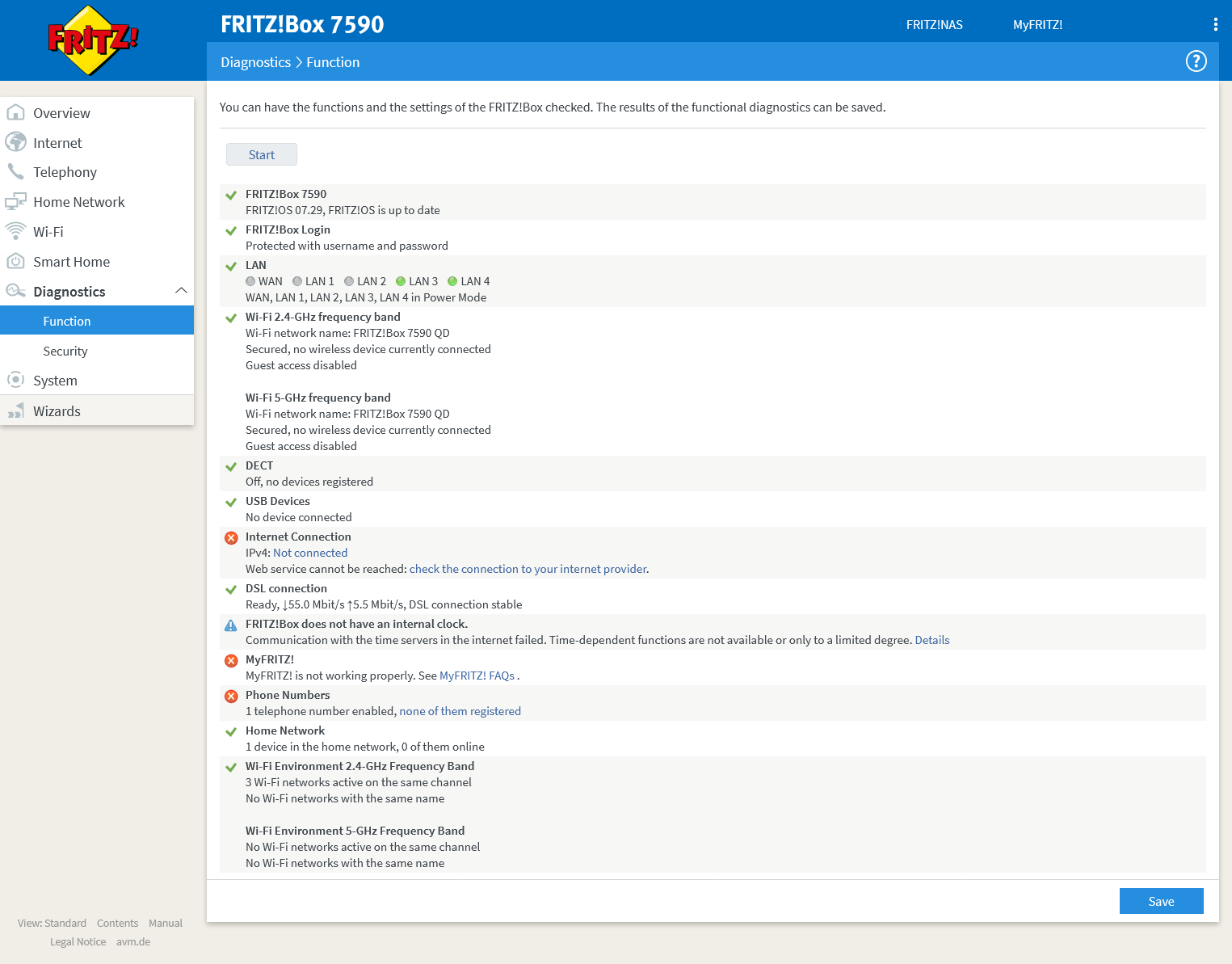
Task: Open the Manual footer link
Action: click(166, 923)
